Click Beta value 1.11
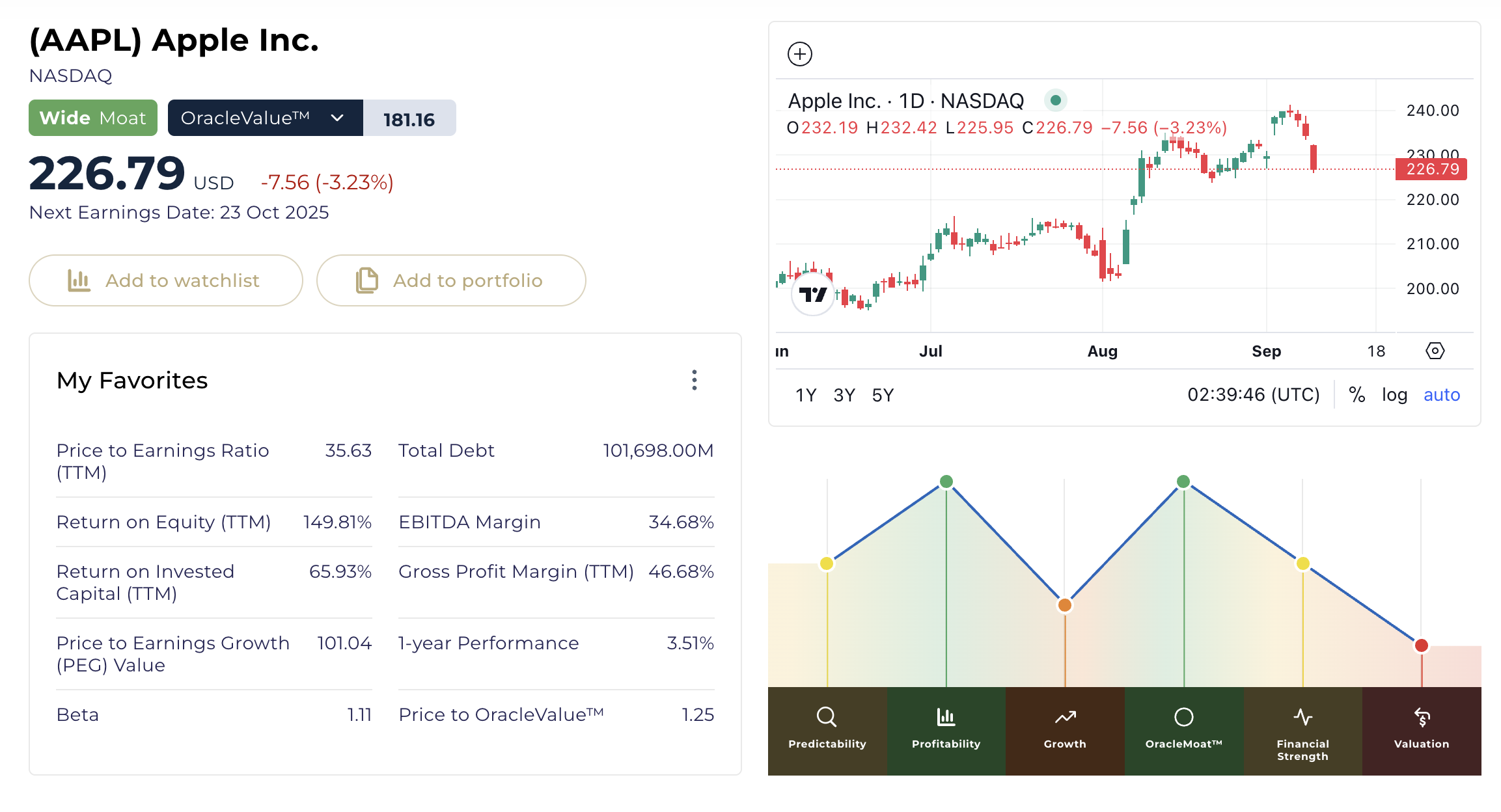The height and width of the screenshot is (812, 1501). (359, 714)
